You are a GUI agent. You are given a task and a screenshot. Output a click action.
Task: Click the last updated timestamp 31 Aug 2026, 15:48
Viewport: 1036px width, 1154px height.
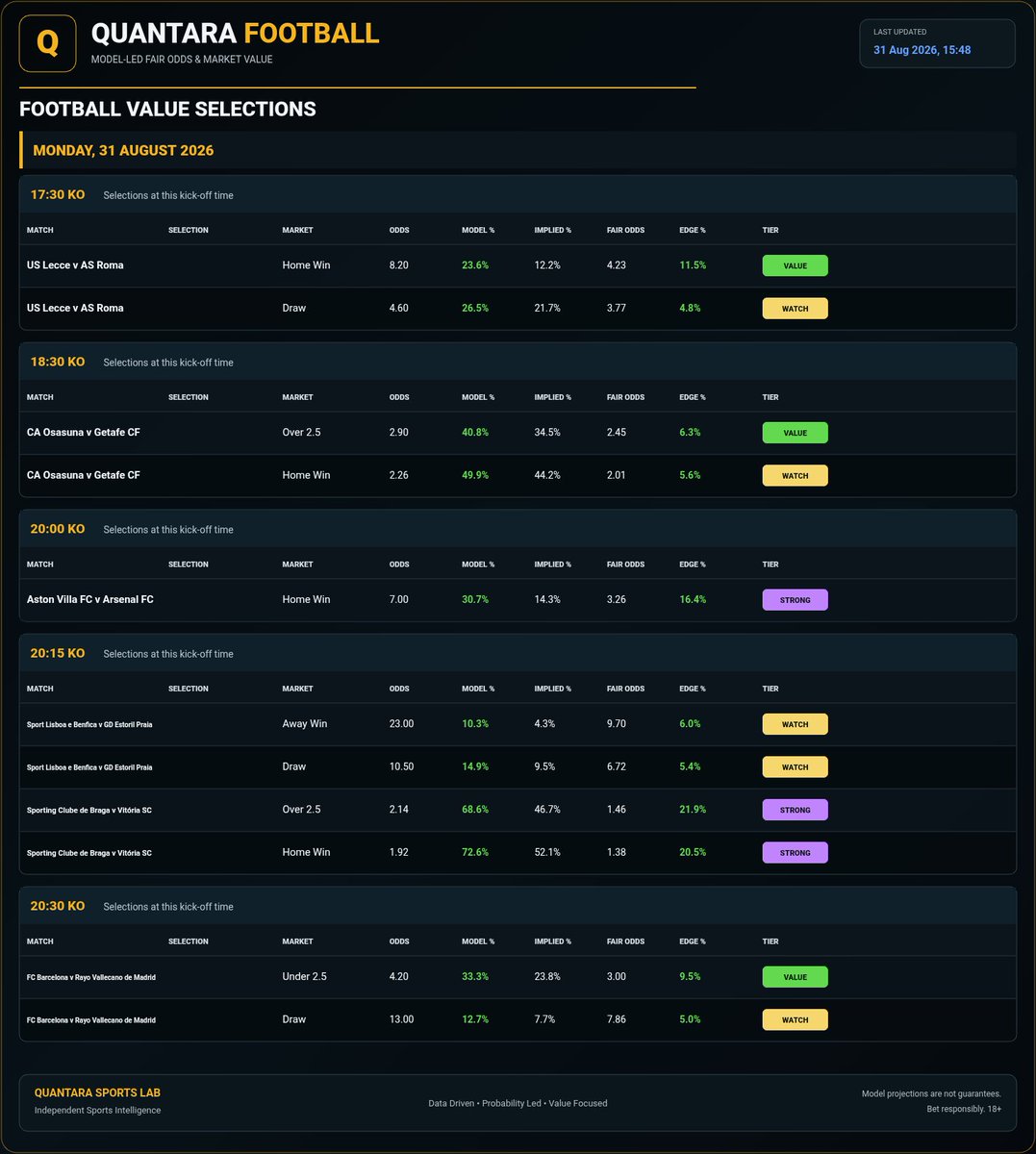point(922,50)
